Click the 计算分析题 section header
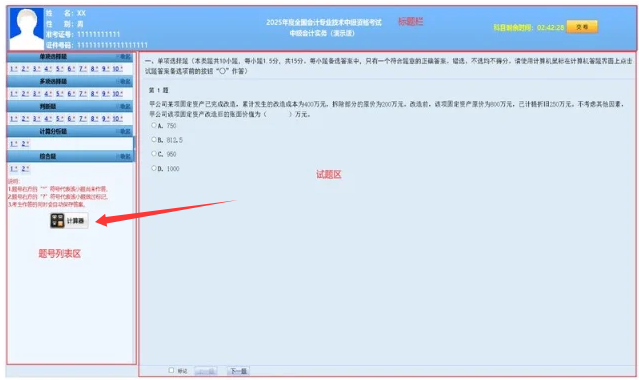 (x=70, y=131)
